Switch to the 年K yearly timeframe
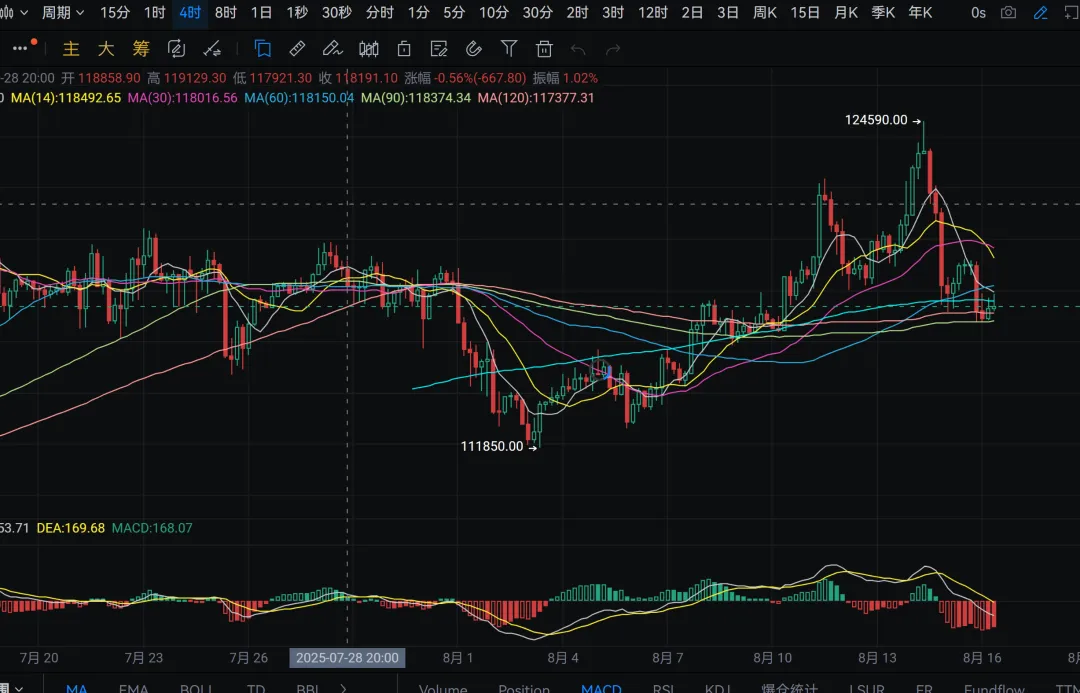Viewport: 1080px width, 693px height. pos(920,12)
